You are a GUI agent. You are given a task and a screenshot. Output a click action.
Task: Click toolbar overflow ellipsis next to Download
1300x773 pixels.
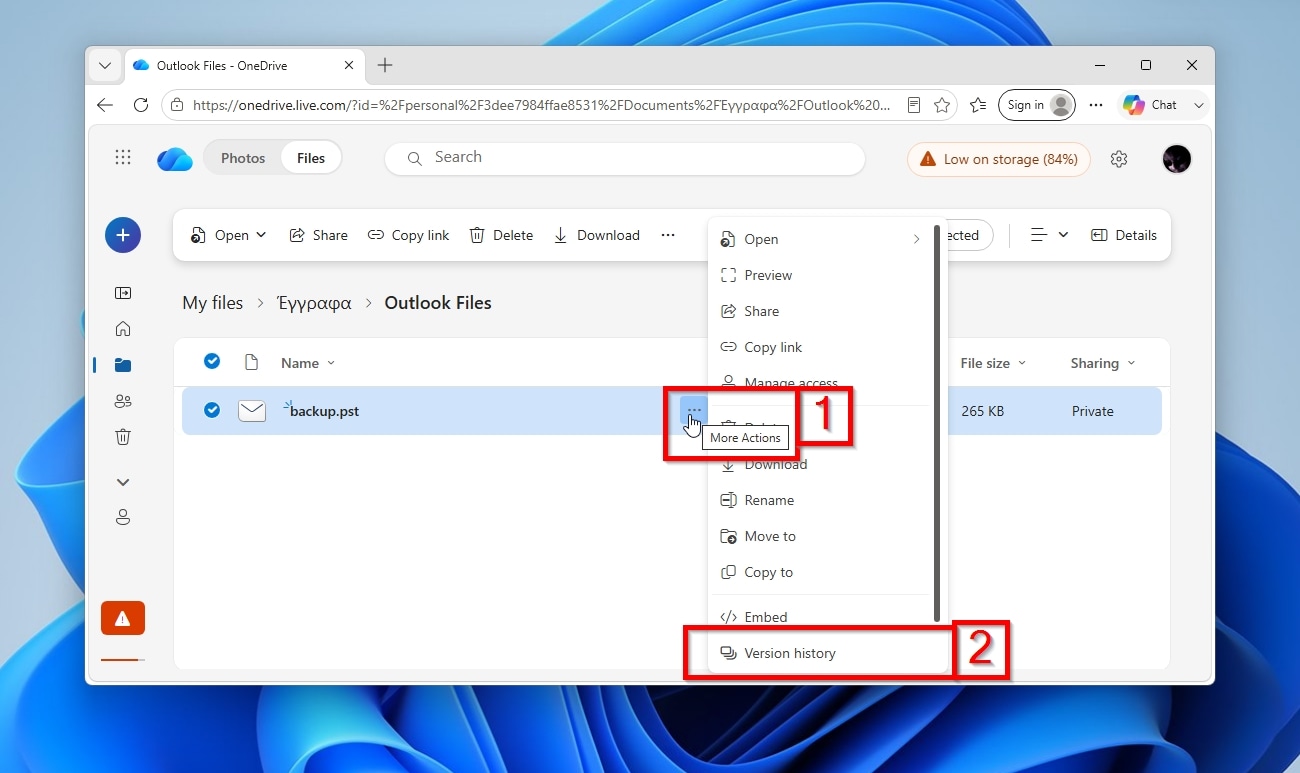(x=668, y=235)
